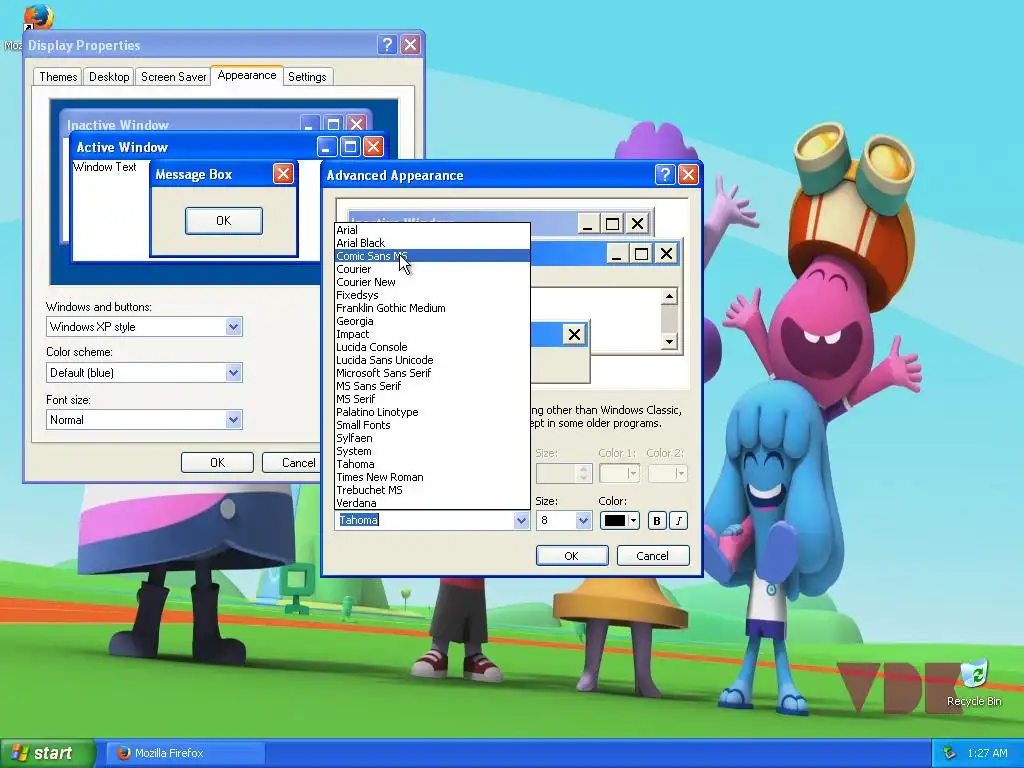Open the font Color picker swatch

pyautogui.click(x=619, y=520)
